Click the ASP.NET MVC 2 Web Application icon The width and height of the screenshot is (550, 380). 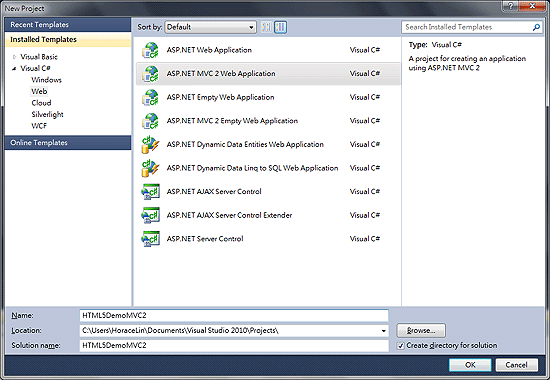(x=150, y=74)
